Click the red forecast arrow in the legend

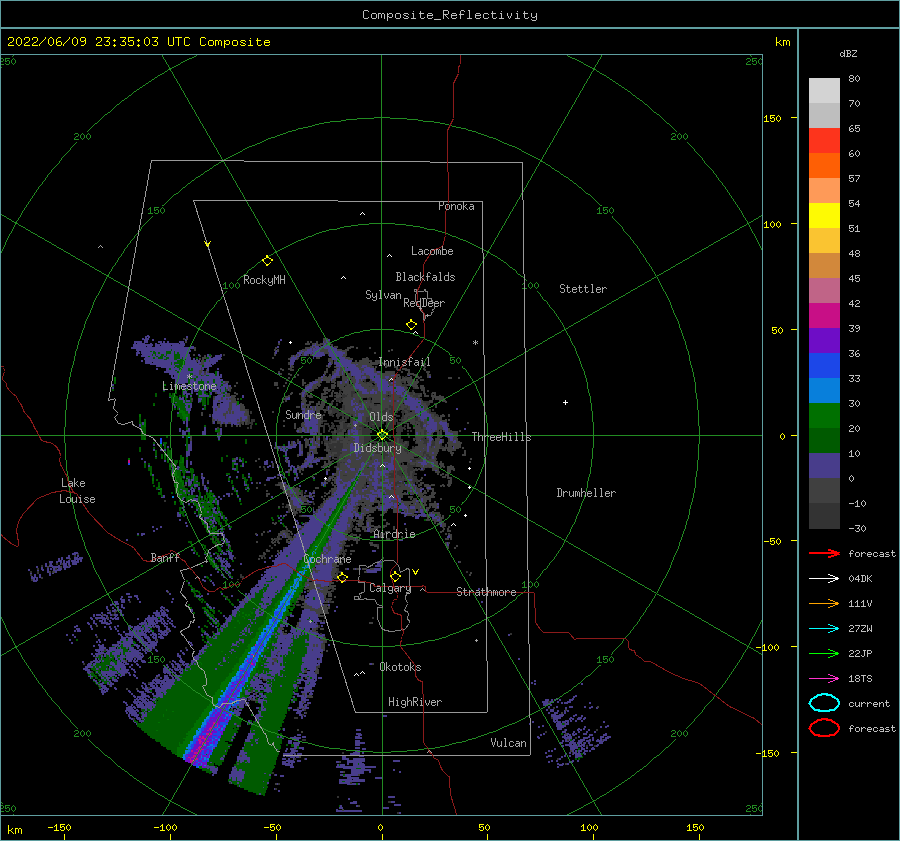(x=824, y=553)
